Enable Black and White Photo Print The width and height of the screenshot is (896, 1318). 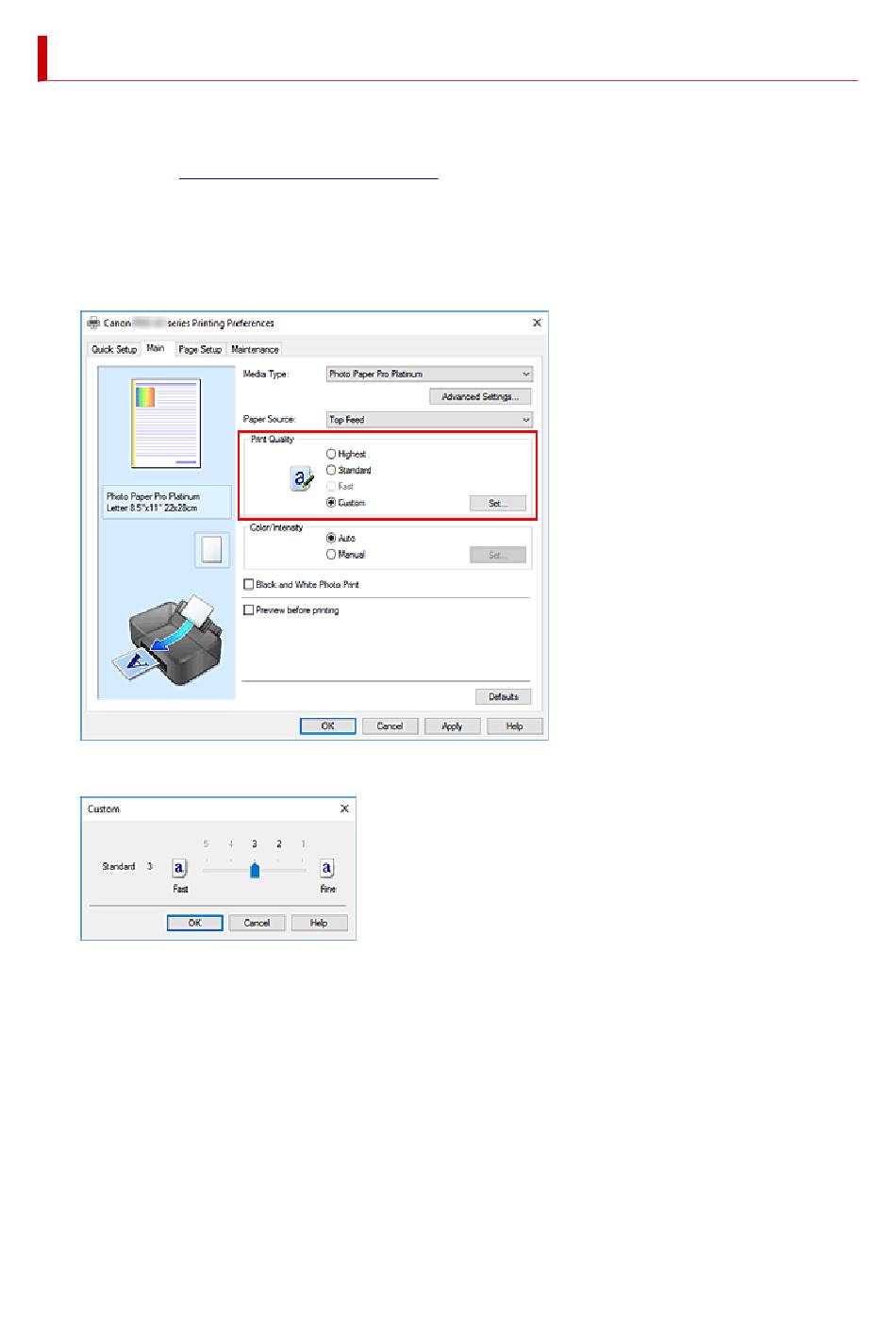click(x=302, y=585)
